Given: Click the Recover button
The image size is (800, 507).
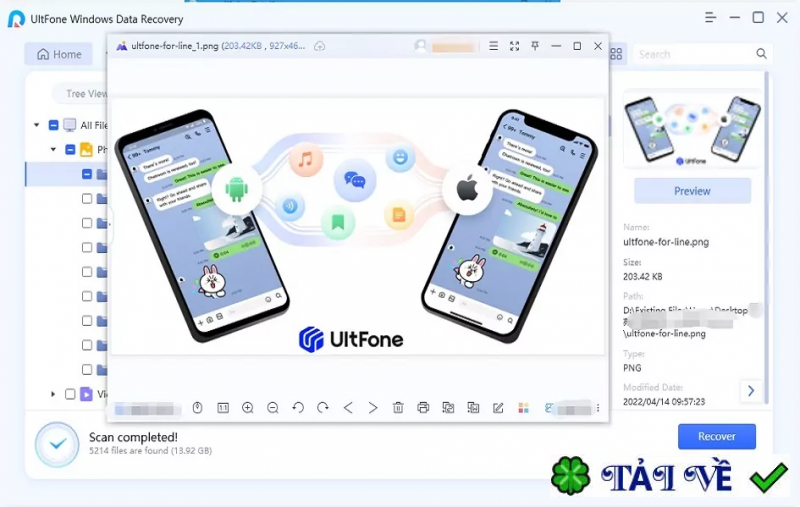Looking at the screenshot, I should 717,437.
